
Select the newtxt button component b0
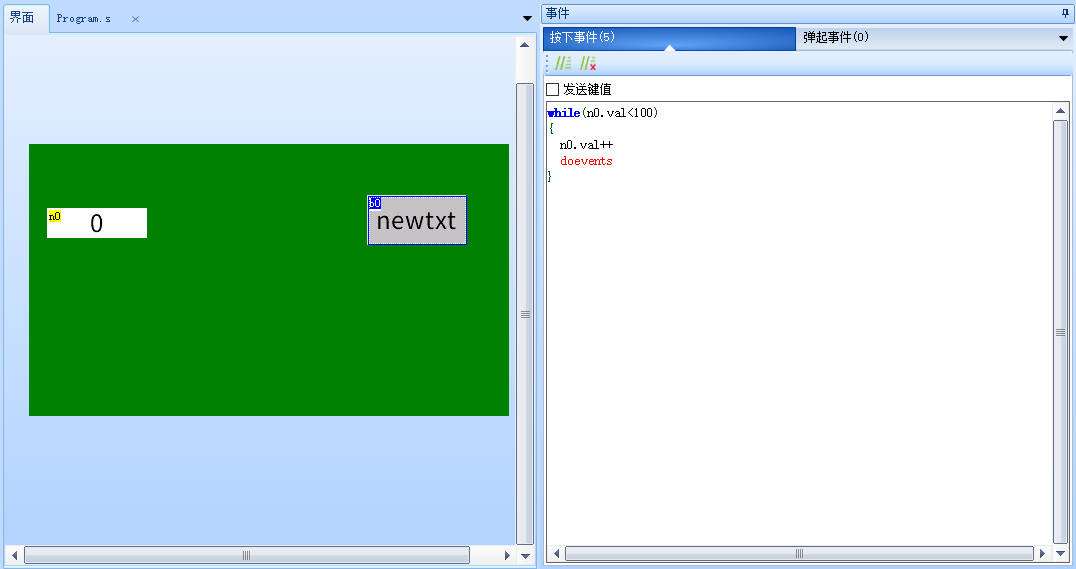(416, 221)
